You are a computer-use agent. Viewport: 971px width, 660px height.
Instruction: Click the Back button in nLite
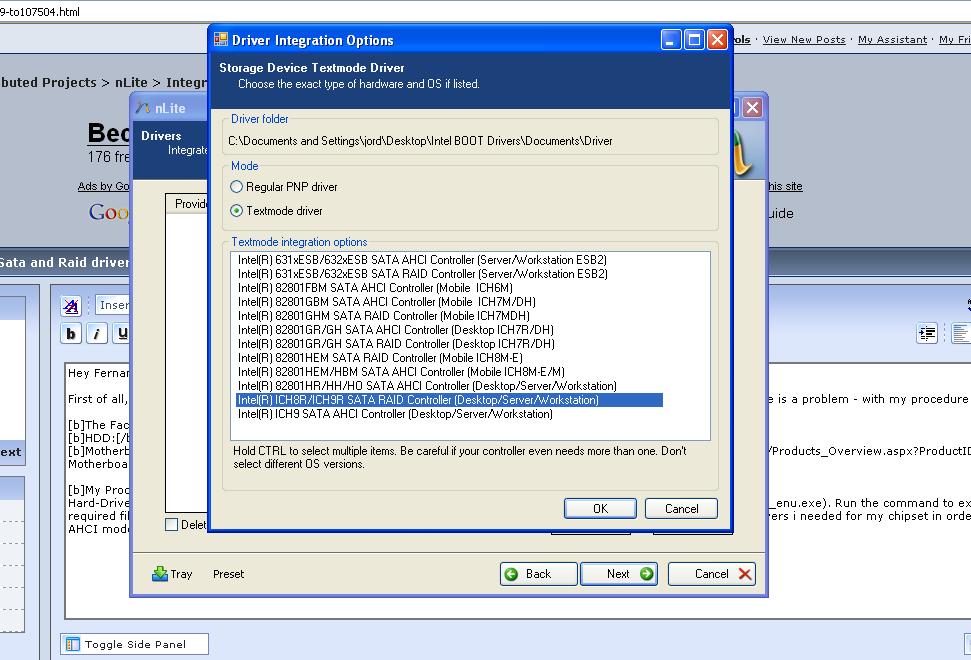(538, 574)
